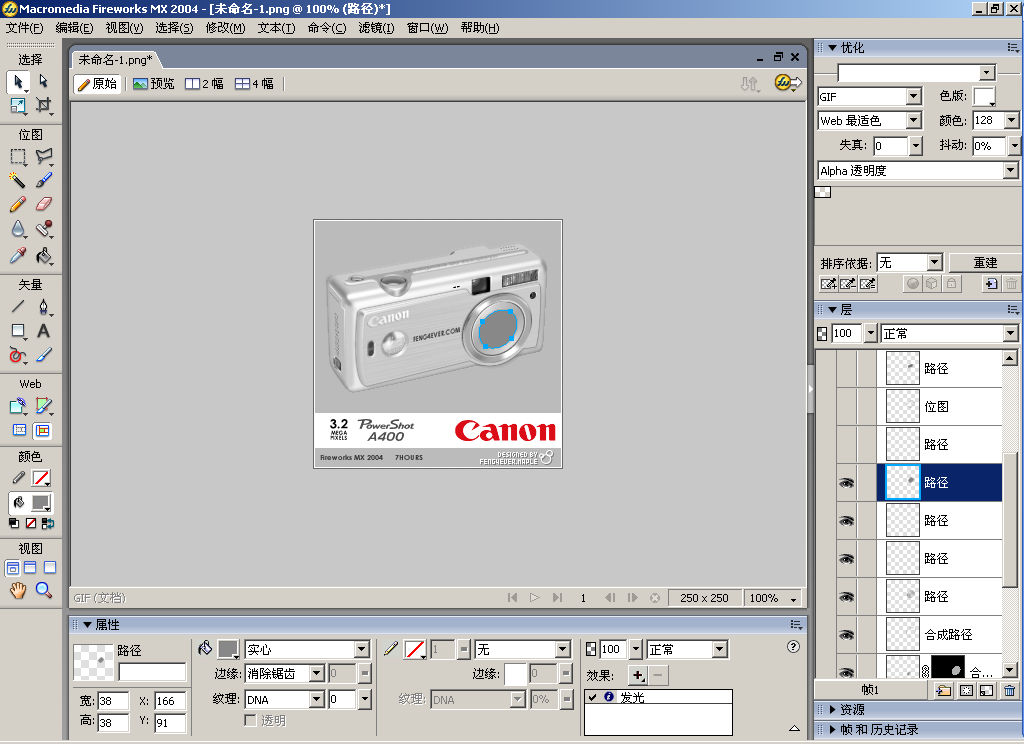
Task: Choose the vector Pen tool
Action: pos(43,306)
